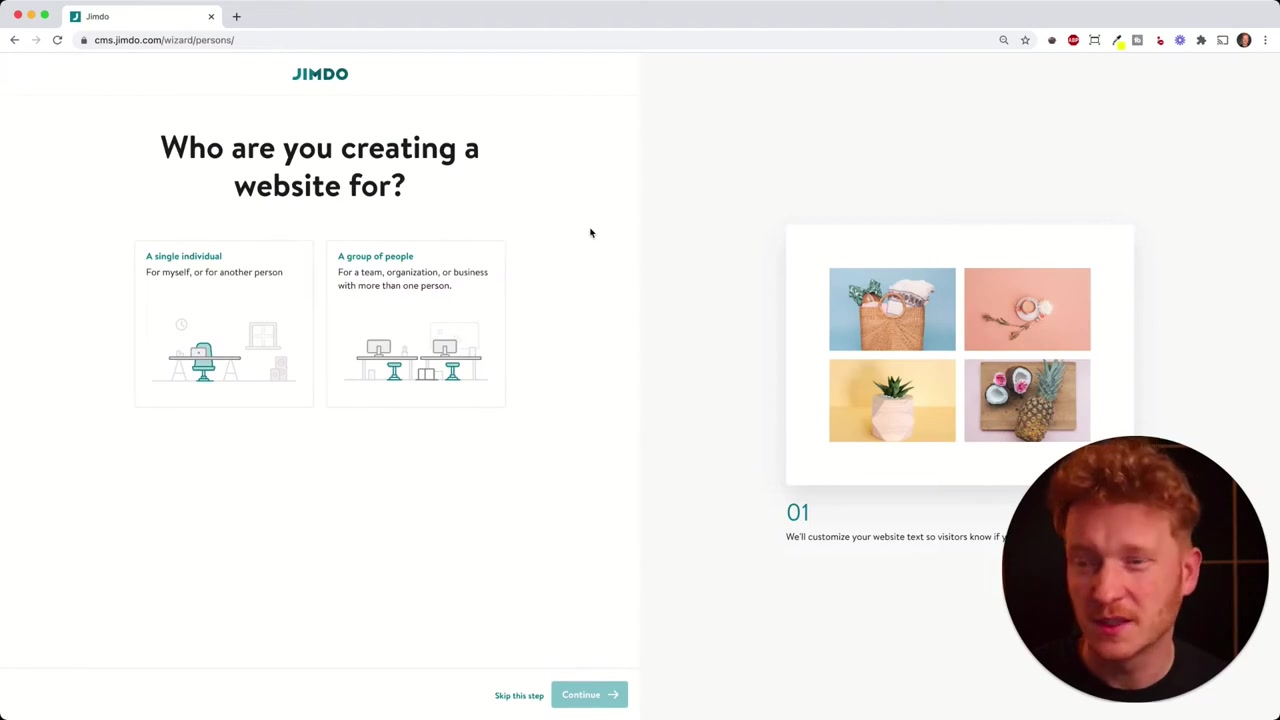The width and height of the screenshot is (1280, 720).
Task: Click the cast/media extension icon in toolbar
Action: (1222, 40)
